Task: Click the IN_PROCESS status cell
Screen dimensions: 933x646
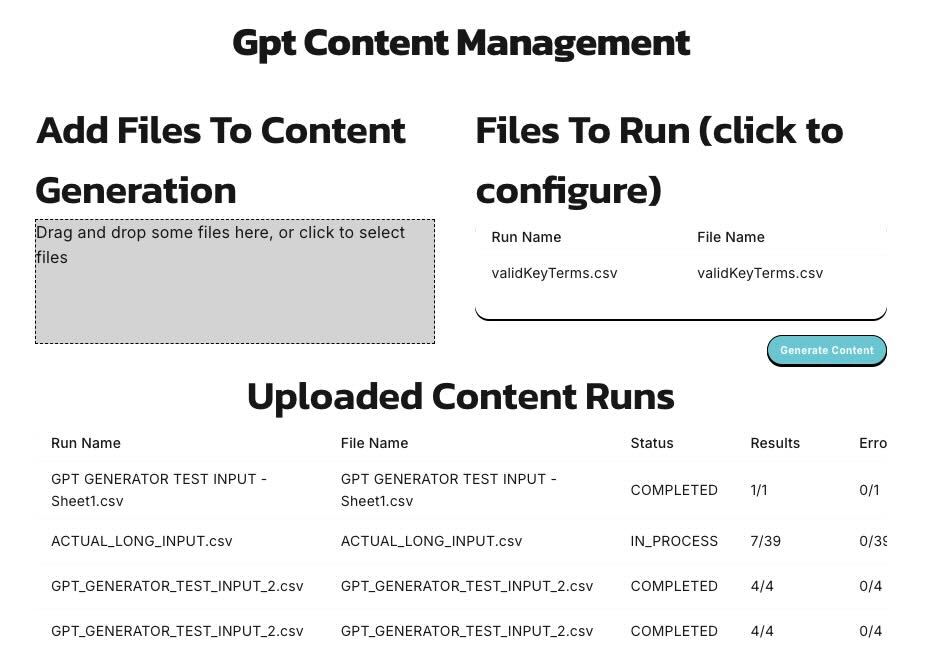Action: click(674, 541)
